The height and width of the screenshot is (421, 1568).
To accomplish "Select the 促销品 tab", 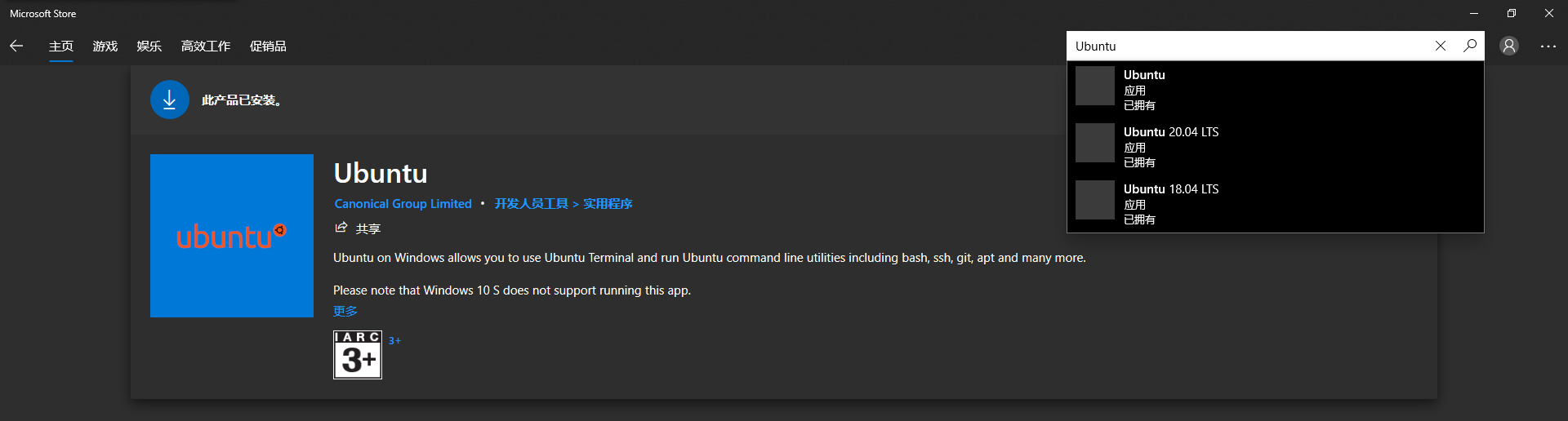I will [x=268, y=47].
